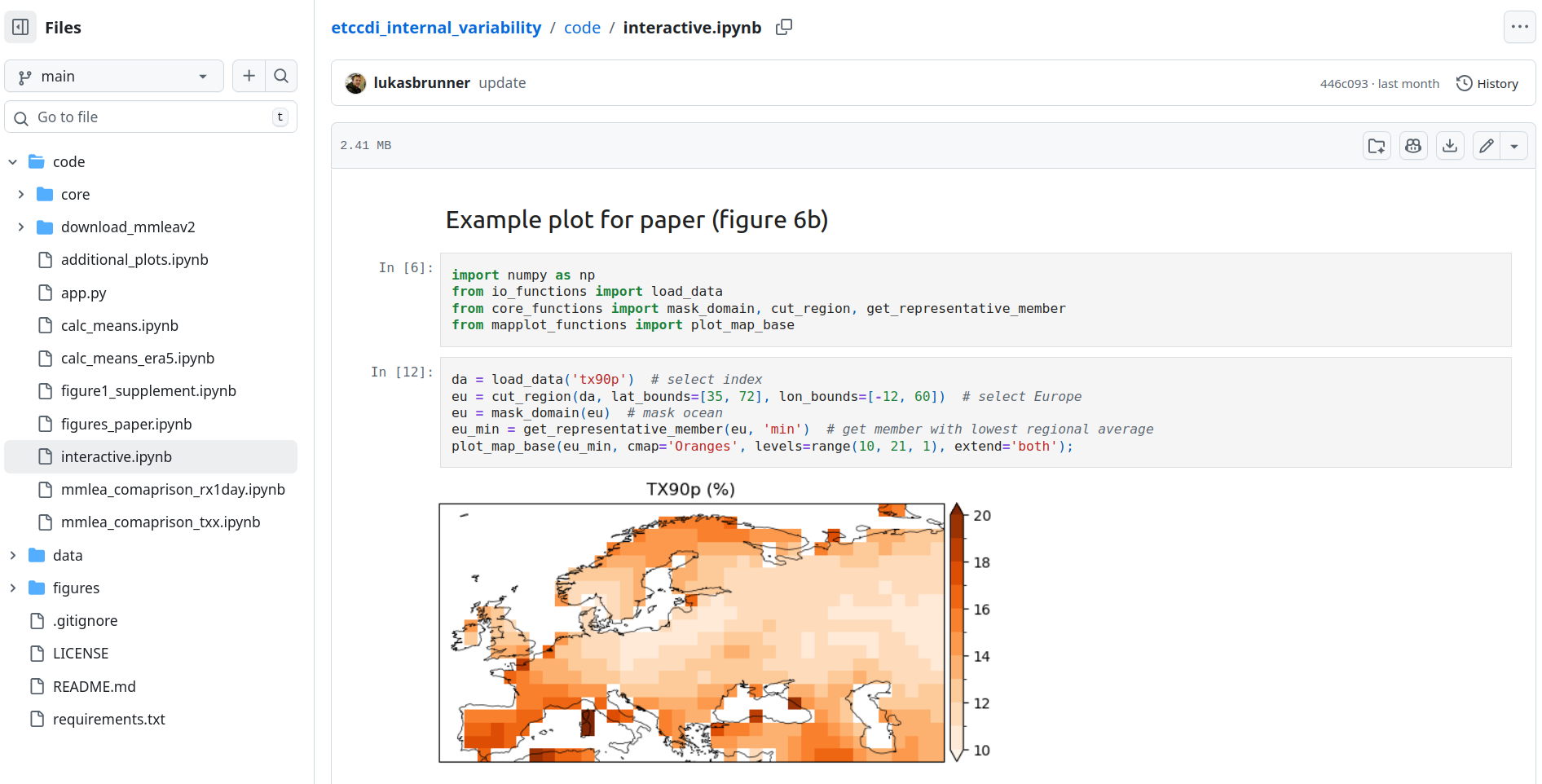Open more edit options dropdown arrow
The width and height of the screenshot is (1542, 784).
coord(1514,146)
